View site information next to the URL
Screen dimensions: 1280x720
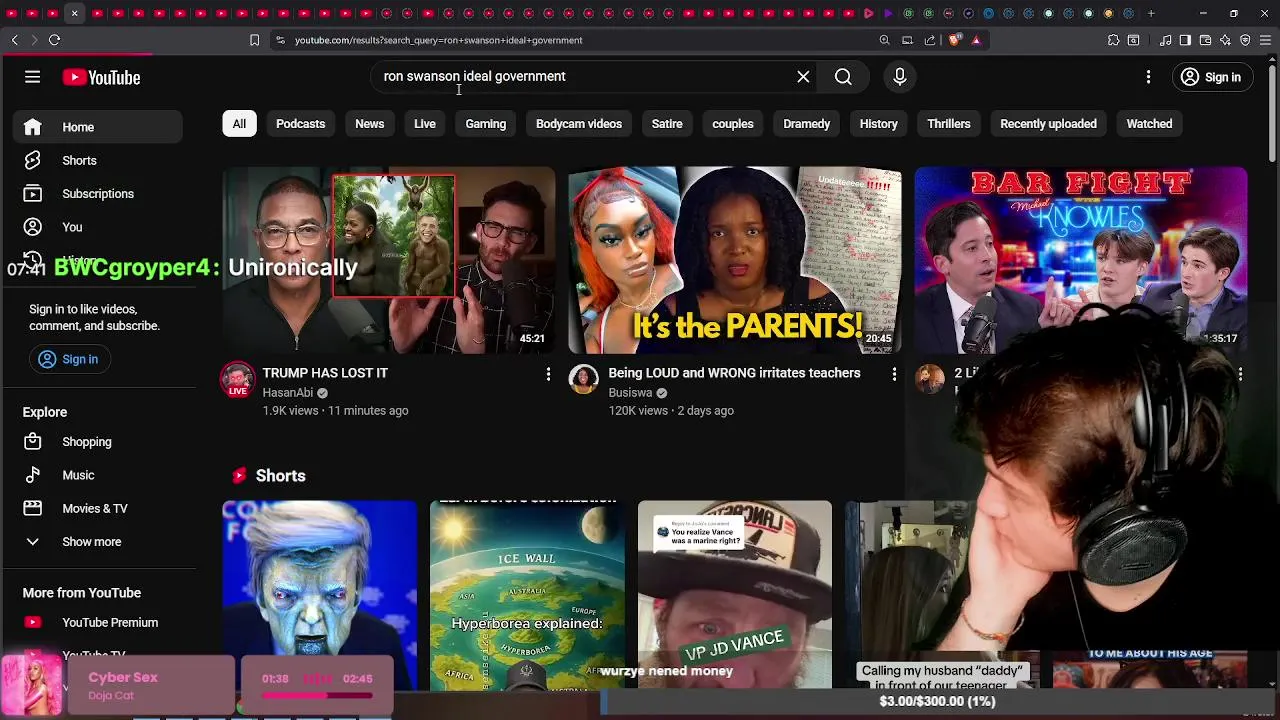coord(280,40)
